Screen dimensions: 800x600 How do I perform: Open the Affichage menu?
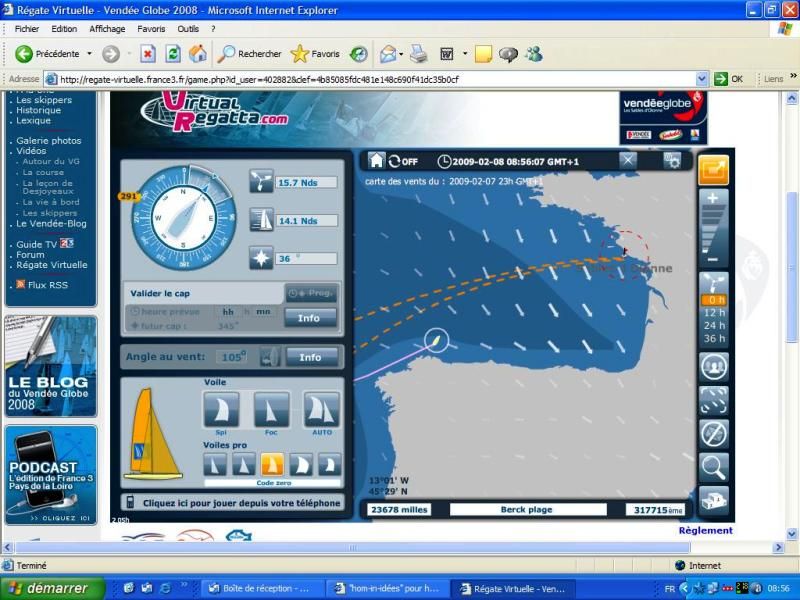(x=107, y=29)
